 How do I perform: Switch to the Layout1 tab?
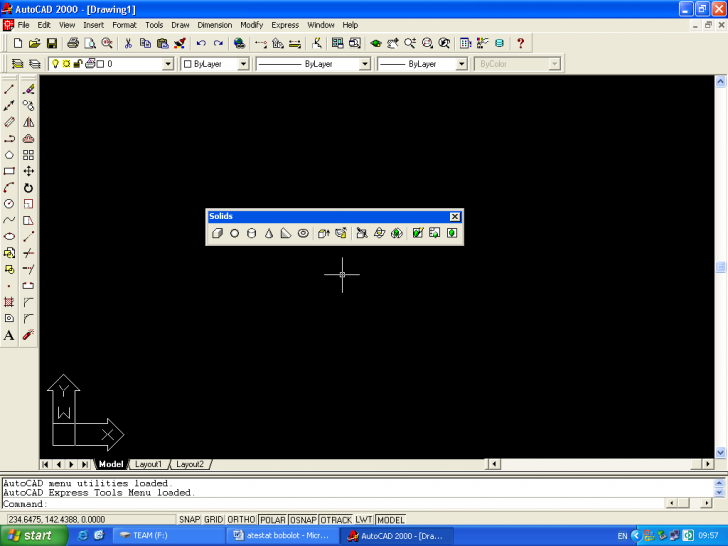click(148, 464)
